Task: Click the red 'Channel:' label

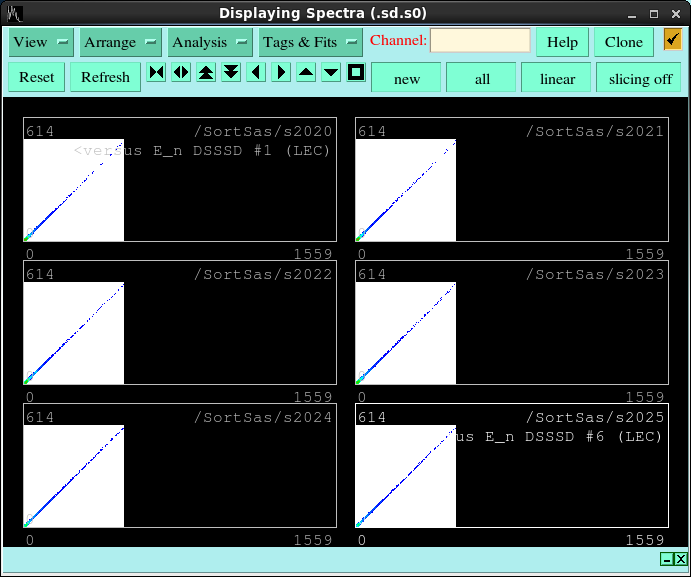Action: (398, 41)
